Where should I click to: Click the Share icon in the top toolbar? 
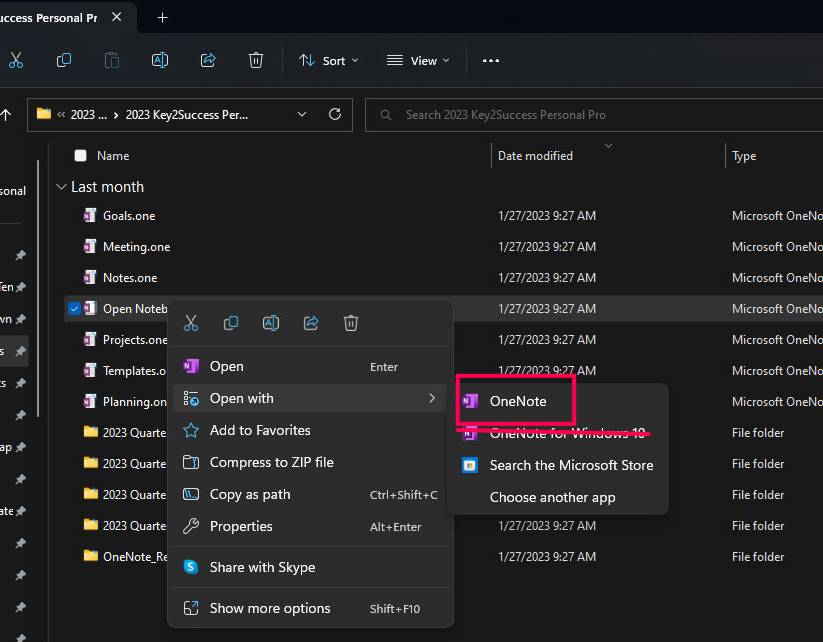tap(208, 60)
